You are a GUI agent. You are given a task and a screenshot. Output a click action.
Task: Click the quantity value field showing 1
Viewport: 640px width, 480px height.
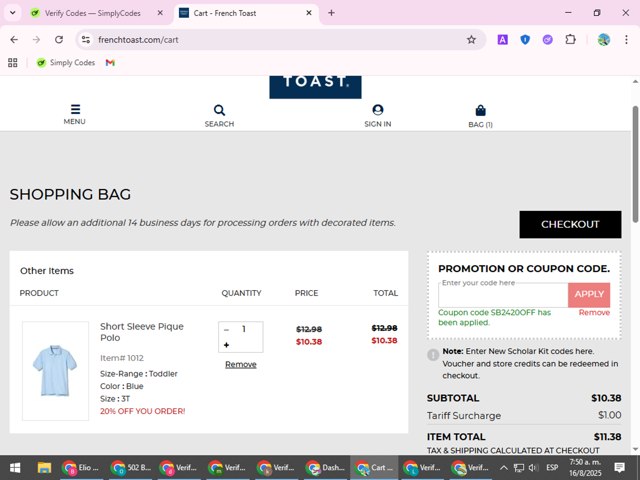point(244,329)
